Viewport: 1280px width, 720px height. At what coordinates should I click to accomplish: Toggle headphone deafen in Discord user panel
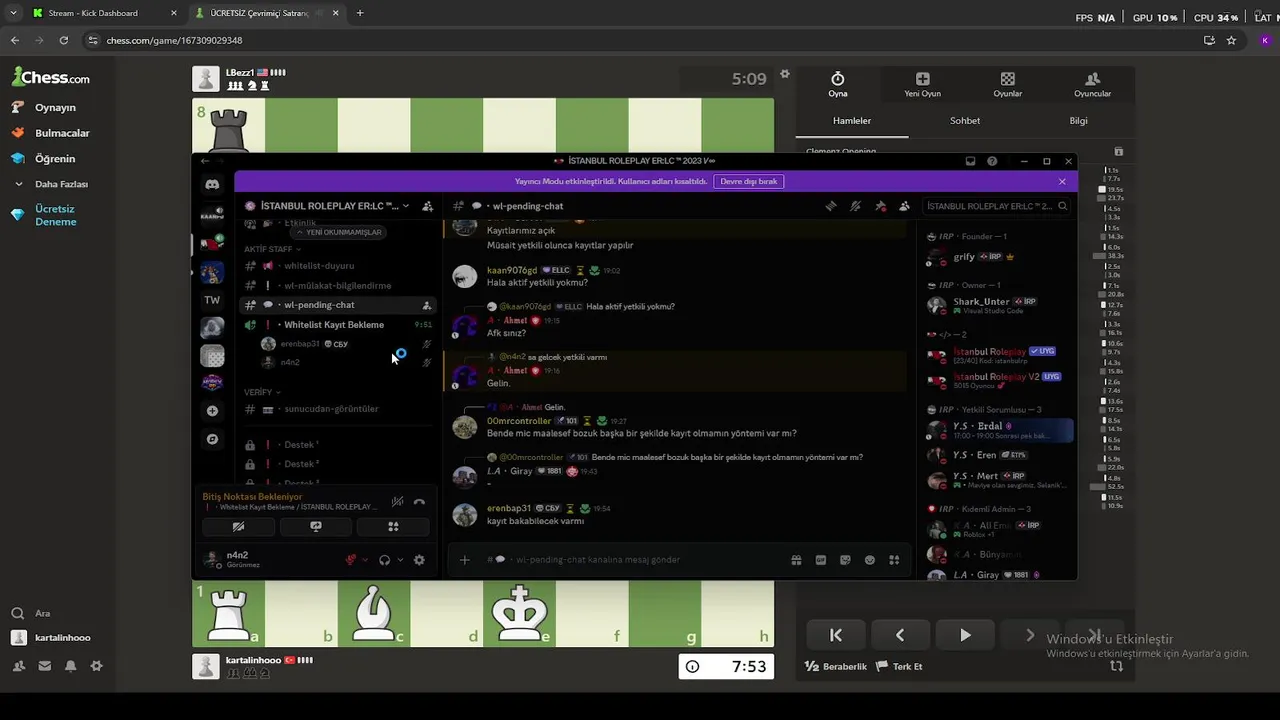pyautogui.click(x=384, y=560)
